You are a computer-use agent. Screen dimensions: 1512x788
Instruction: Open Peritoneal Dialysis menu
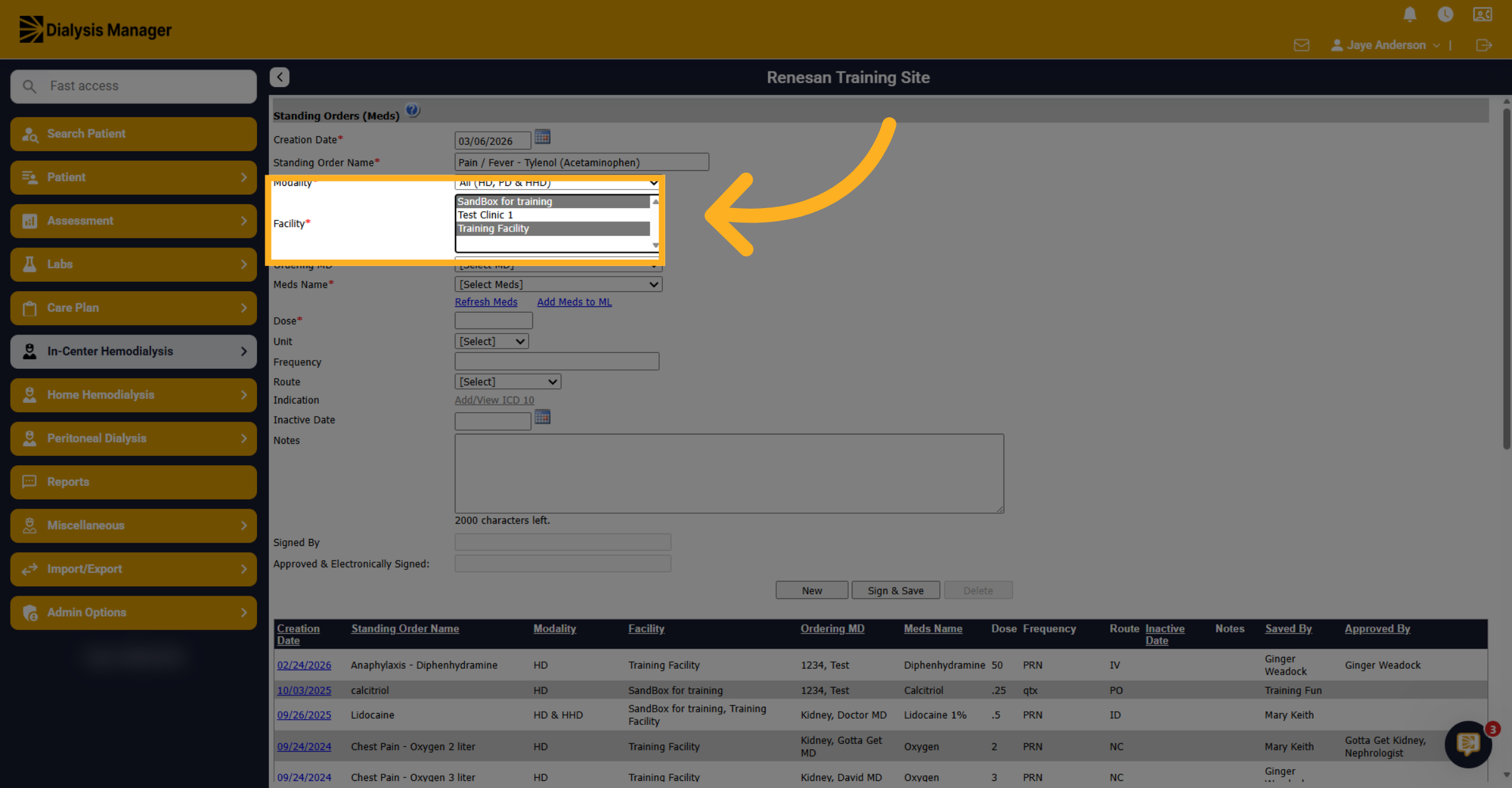tap(134, 438)
